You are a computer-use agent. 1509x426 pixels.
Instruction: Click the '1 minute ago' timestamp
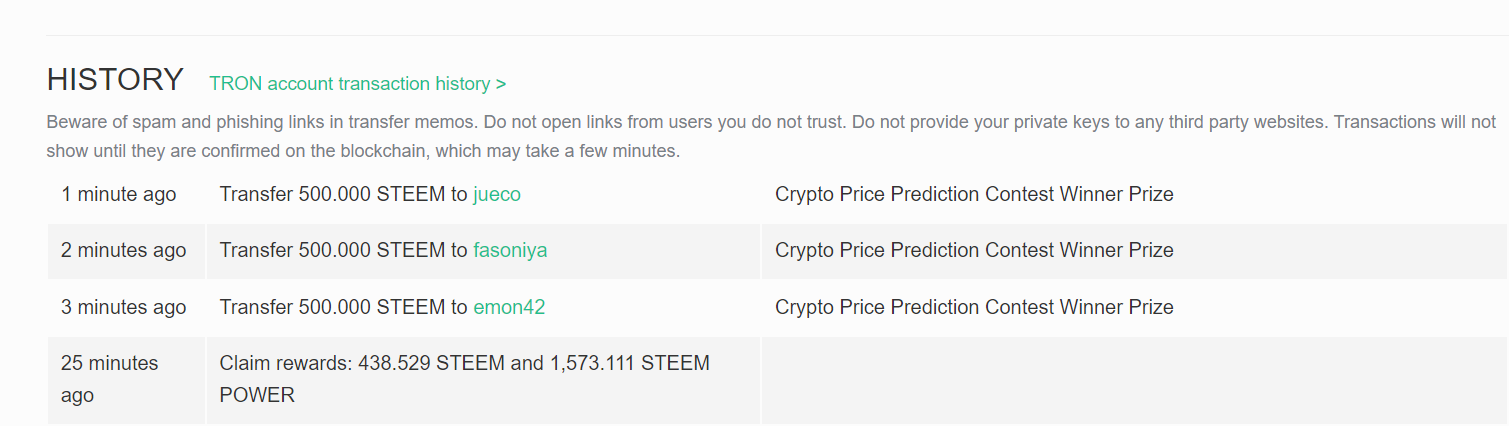[x=118, y=194]
